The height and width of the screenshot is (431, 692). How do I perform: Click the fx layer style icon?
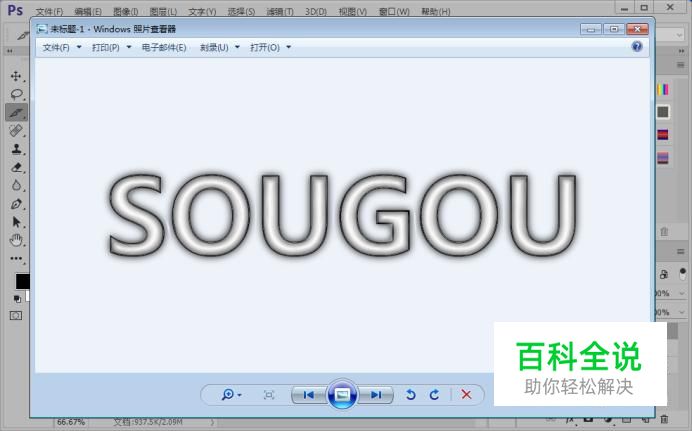(x=570, y=420)
